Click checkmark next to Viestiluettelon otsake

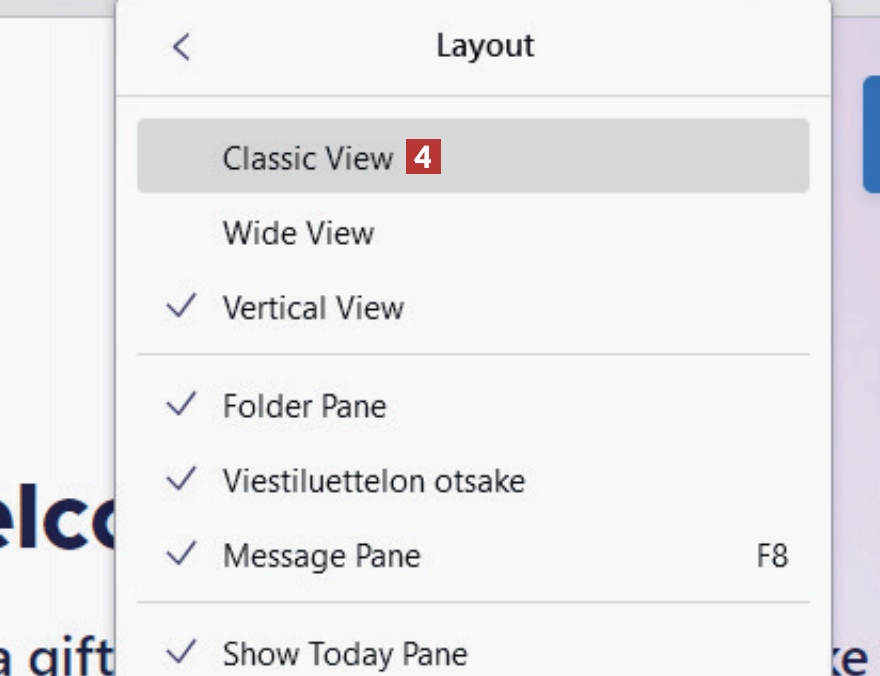click(x=181, y=479)
